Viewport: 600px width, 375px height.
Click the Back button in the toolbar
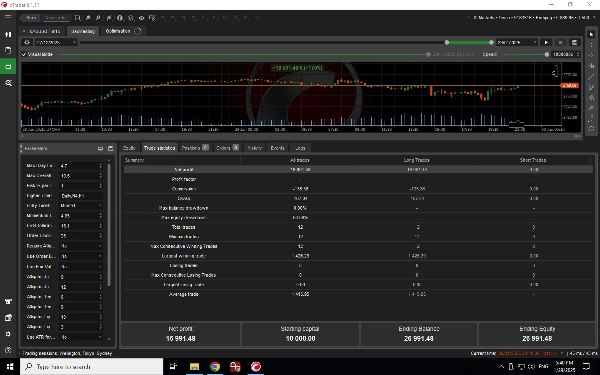tap(30, 18)
